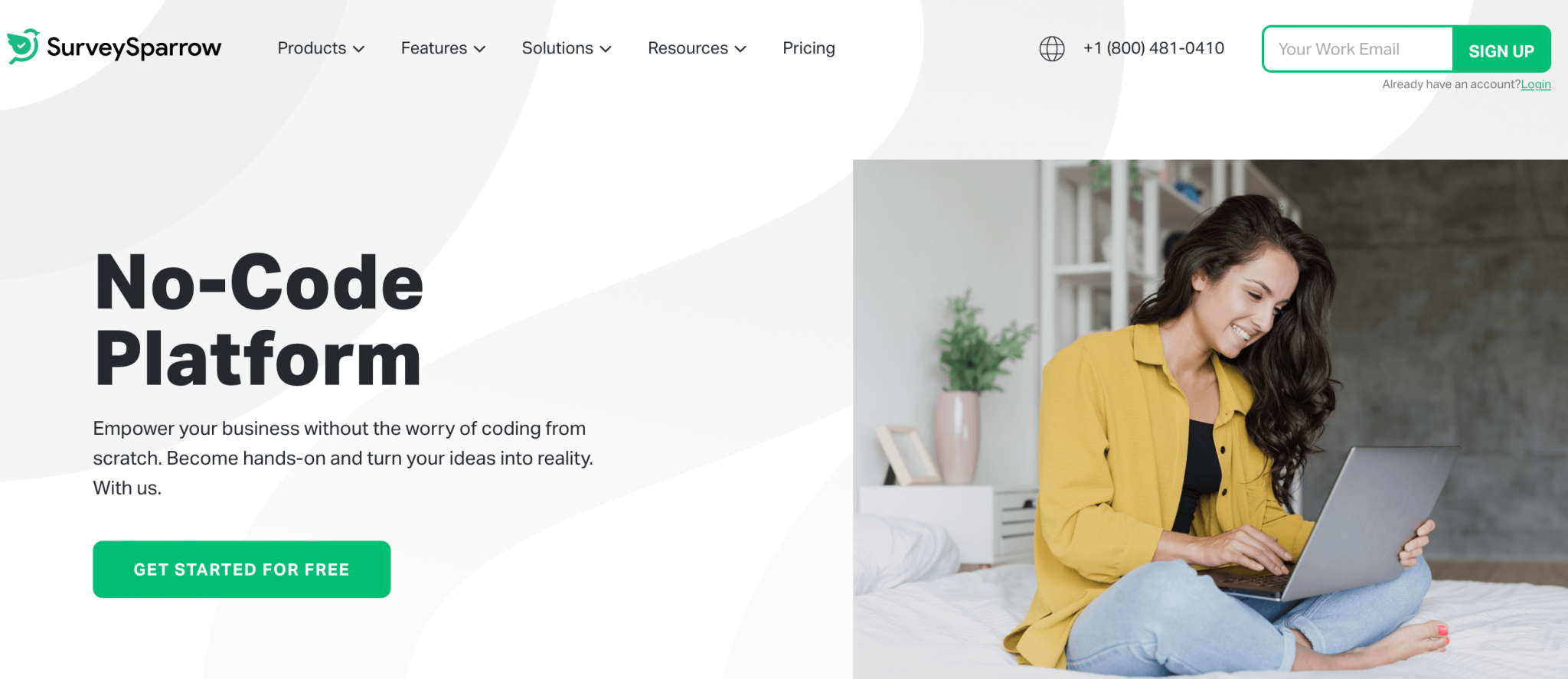Open the Solutions menu

(567, 48)
